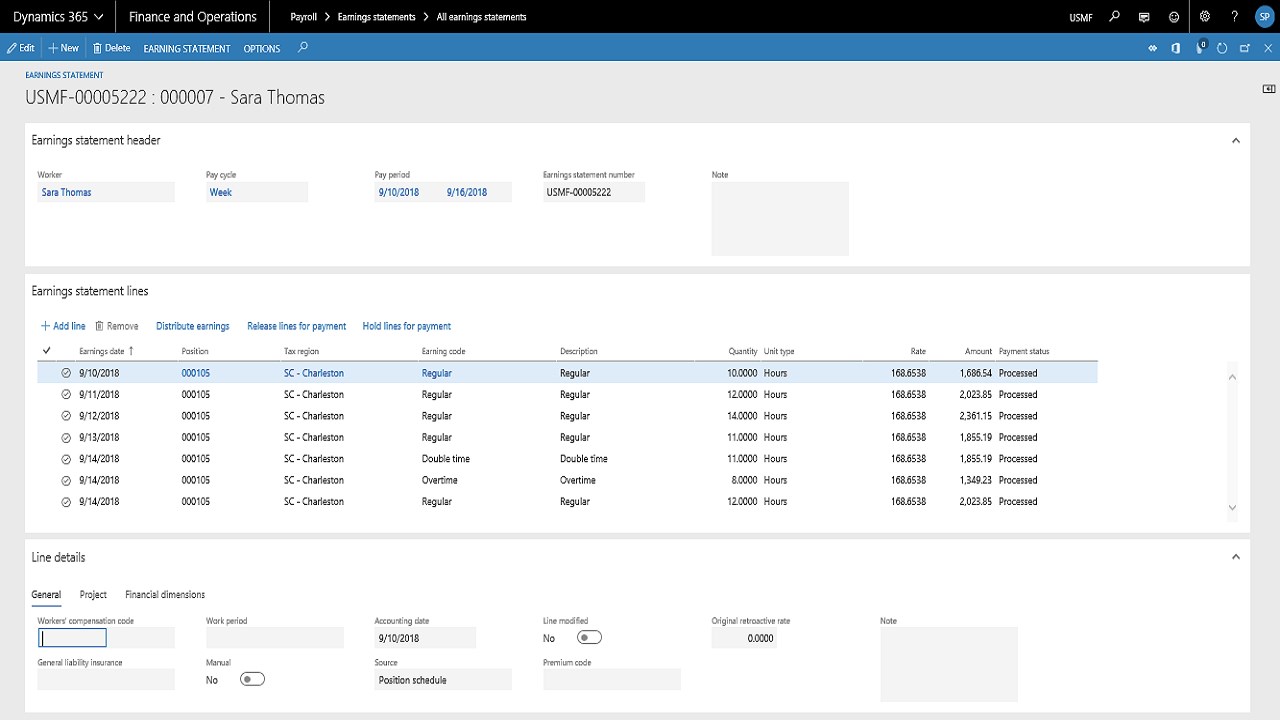Switch to the General tab
The height and width of the screenshot is (720, 1280).
46,595
